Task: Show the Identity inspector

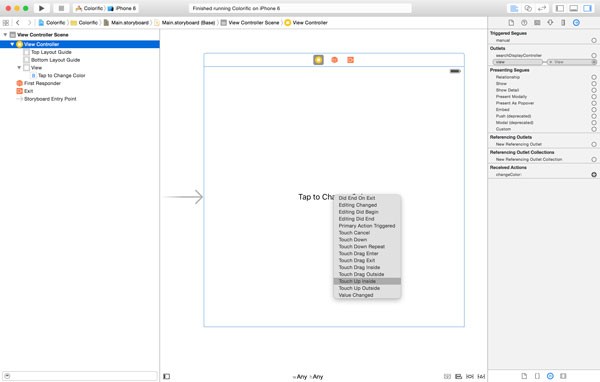Action: [537, 23]
